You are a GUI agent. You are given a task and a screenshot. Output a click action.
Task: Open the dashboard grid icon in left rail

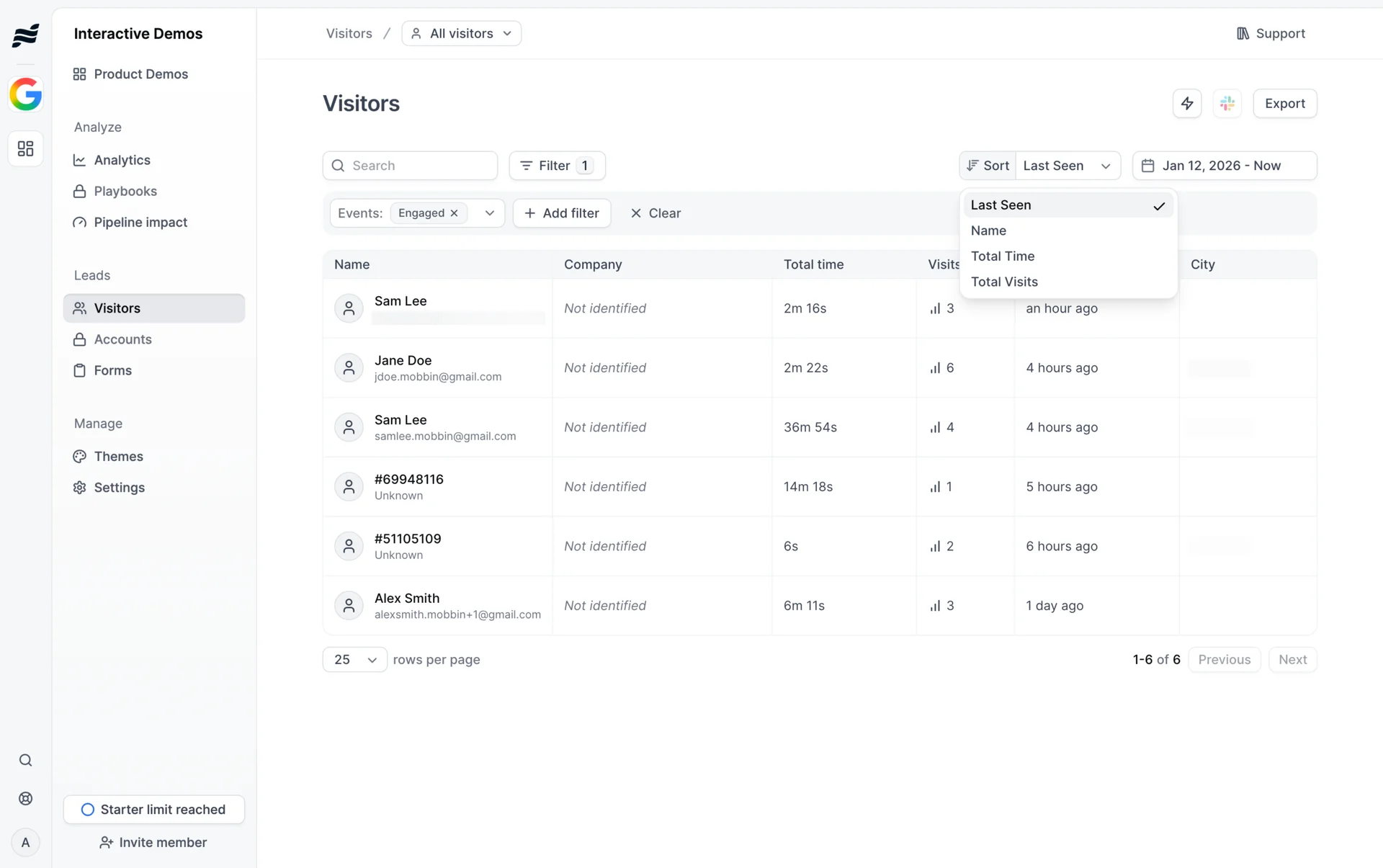point(26,148)
